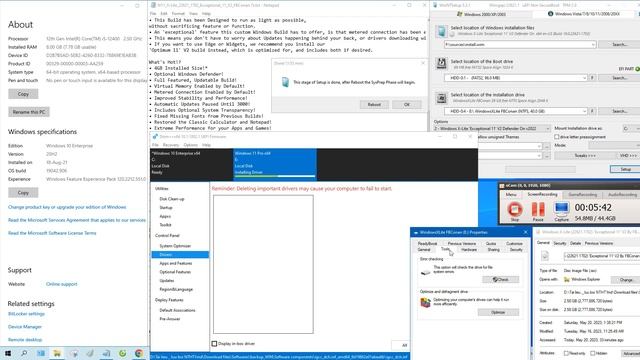The width and height of the screenshot is (640, 360).
Task: Click the disc icon under installation files label
Action: (x=452, y=34)
